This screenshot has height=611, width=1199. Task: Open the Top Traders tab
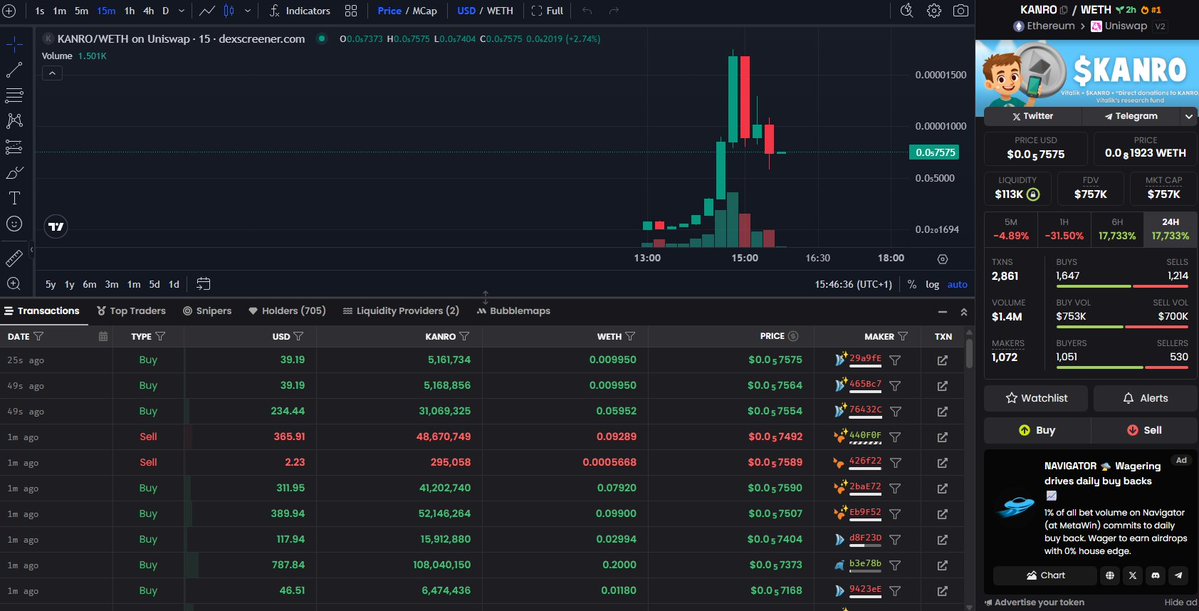131,310
